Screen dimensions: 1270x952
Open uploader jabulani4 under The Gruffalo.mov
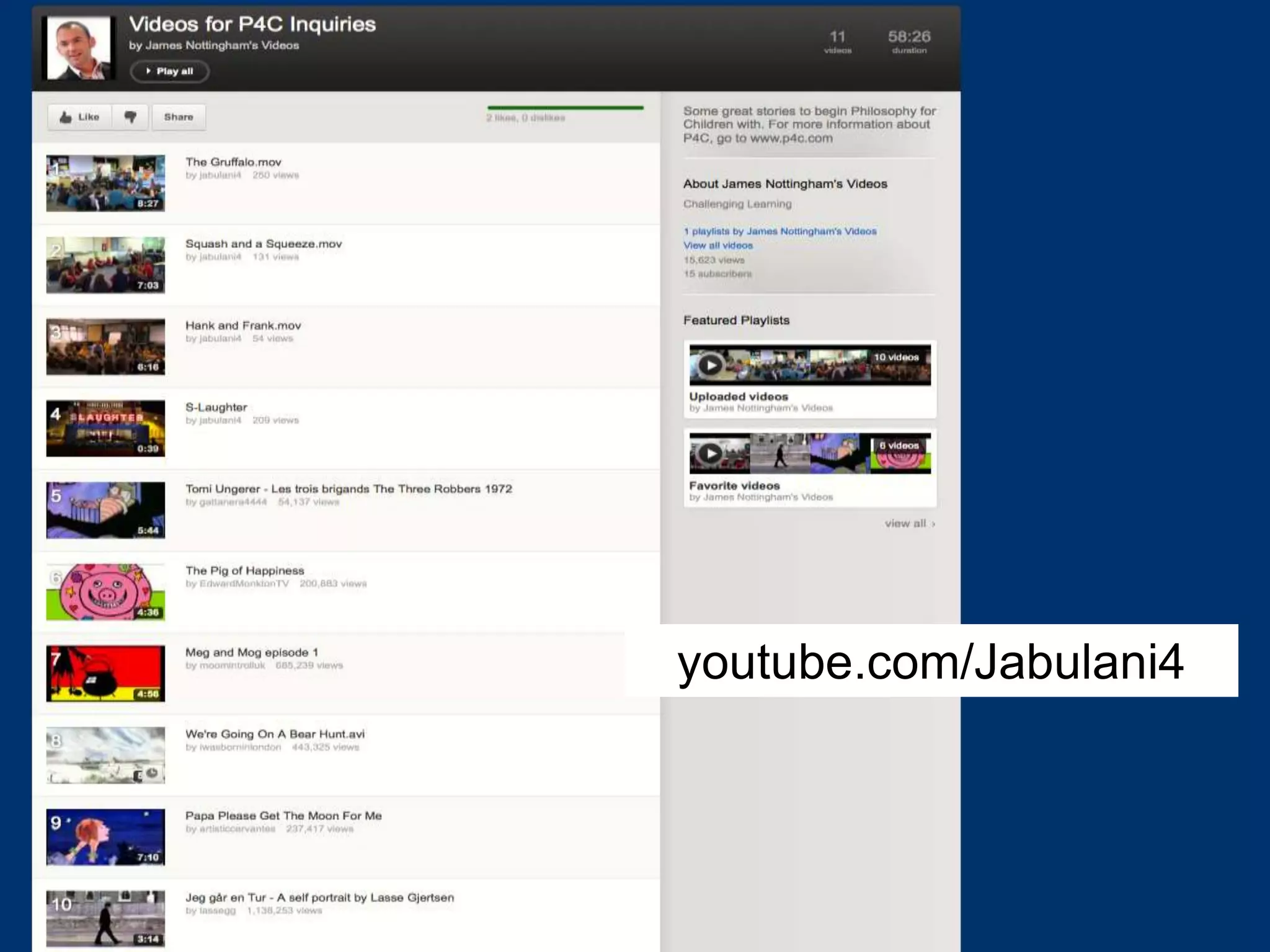pyautogui.click(x=220, y=175)
